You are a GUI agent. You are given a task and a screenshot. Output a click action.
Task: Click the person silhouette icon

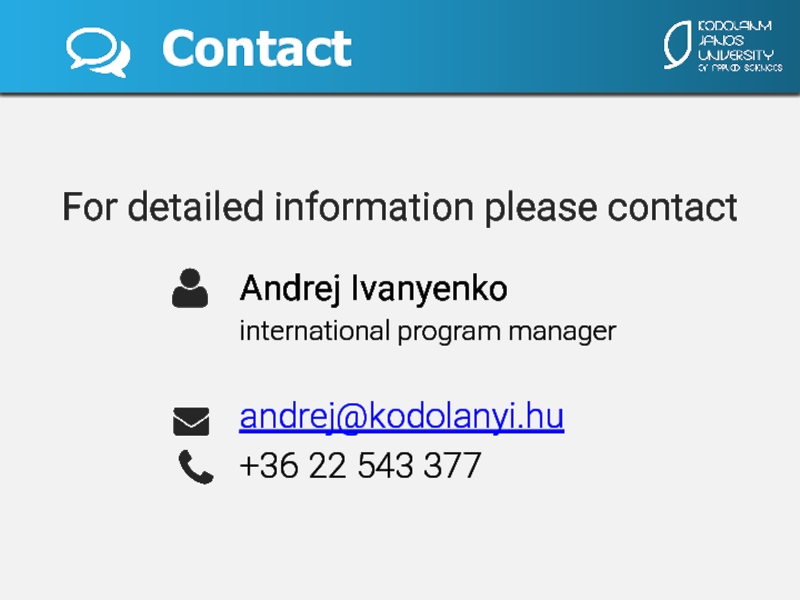189,288
